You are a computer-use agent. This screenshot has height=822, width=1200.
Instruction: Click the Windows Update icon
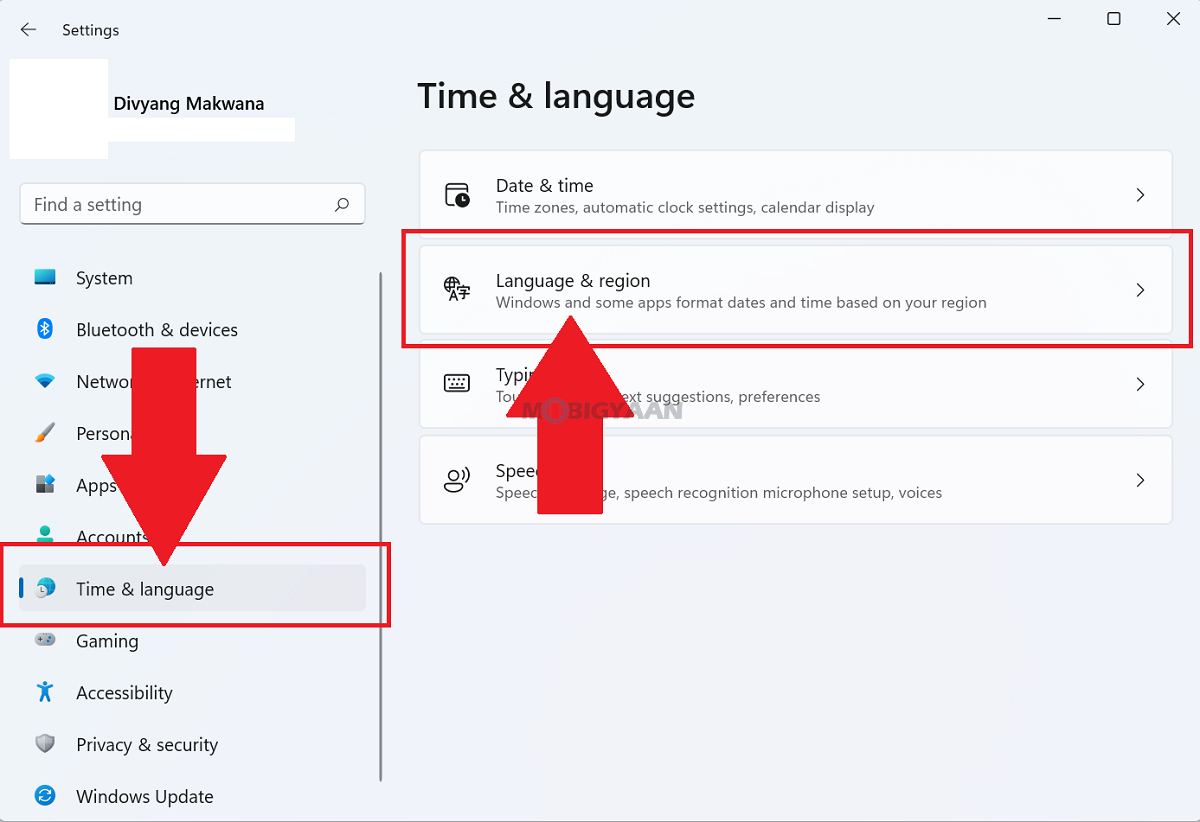[x=45, y=796]
